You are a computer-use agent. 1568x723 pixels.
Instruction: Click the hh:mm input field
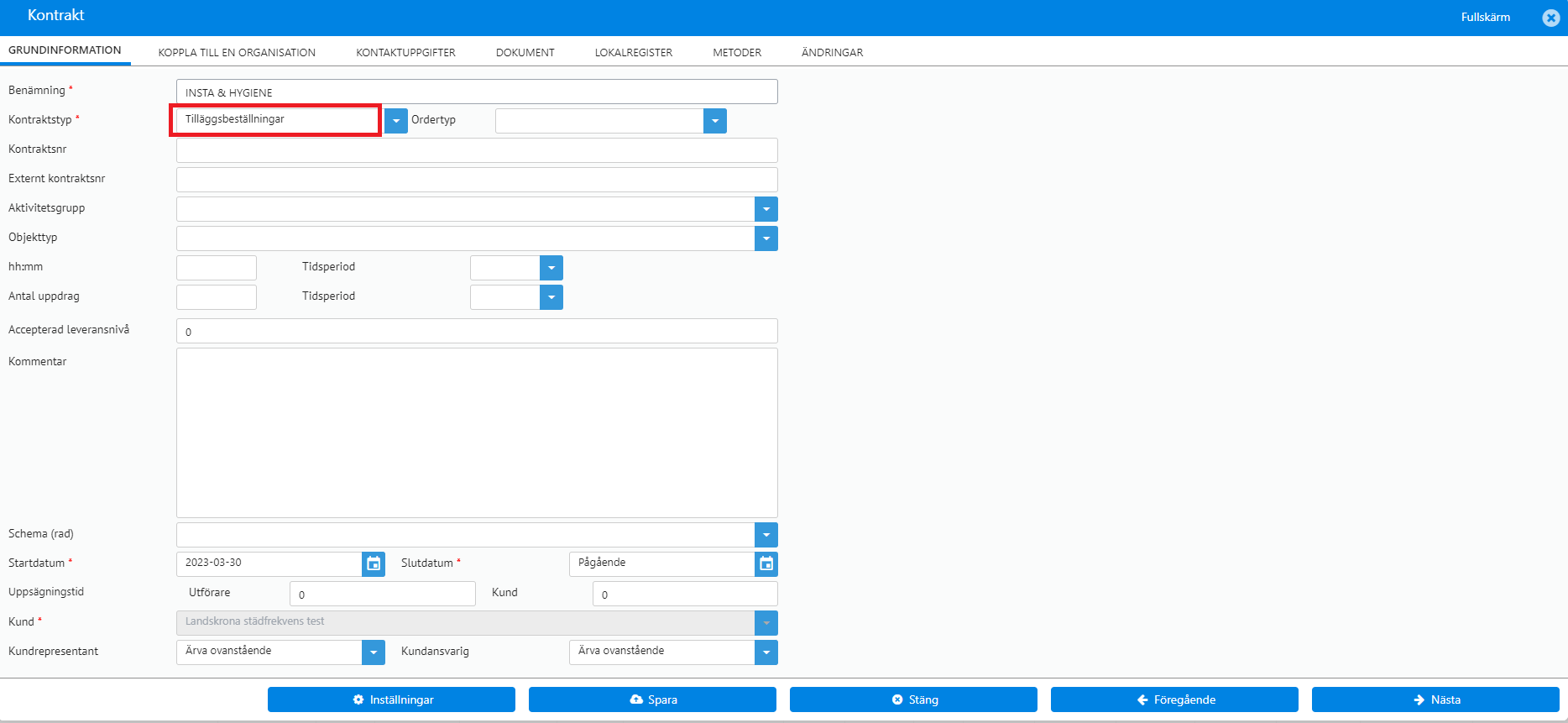pyautogui.click(x=217, y=268)
